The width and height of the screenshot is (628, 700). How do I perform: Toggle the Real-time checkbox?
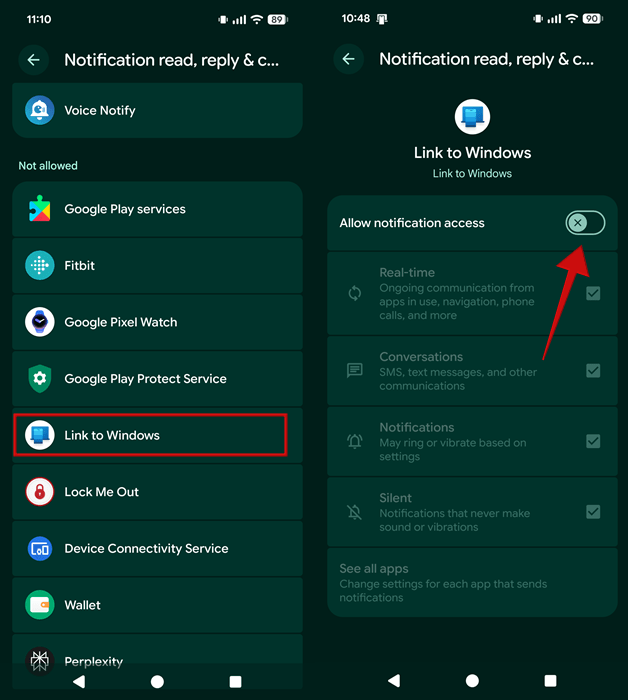pyautogui.click(x=593, y=293)
